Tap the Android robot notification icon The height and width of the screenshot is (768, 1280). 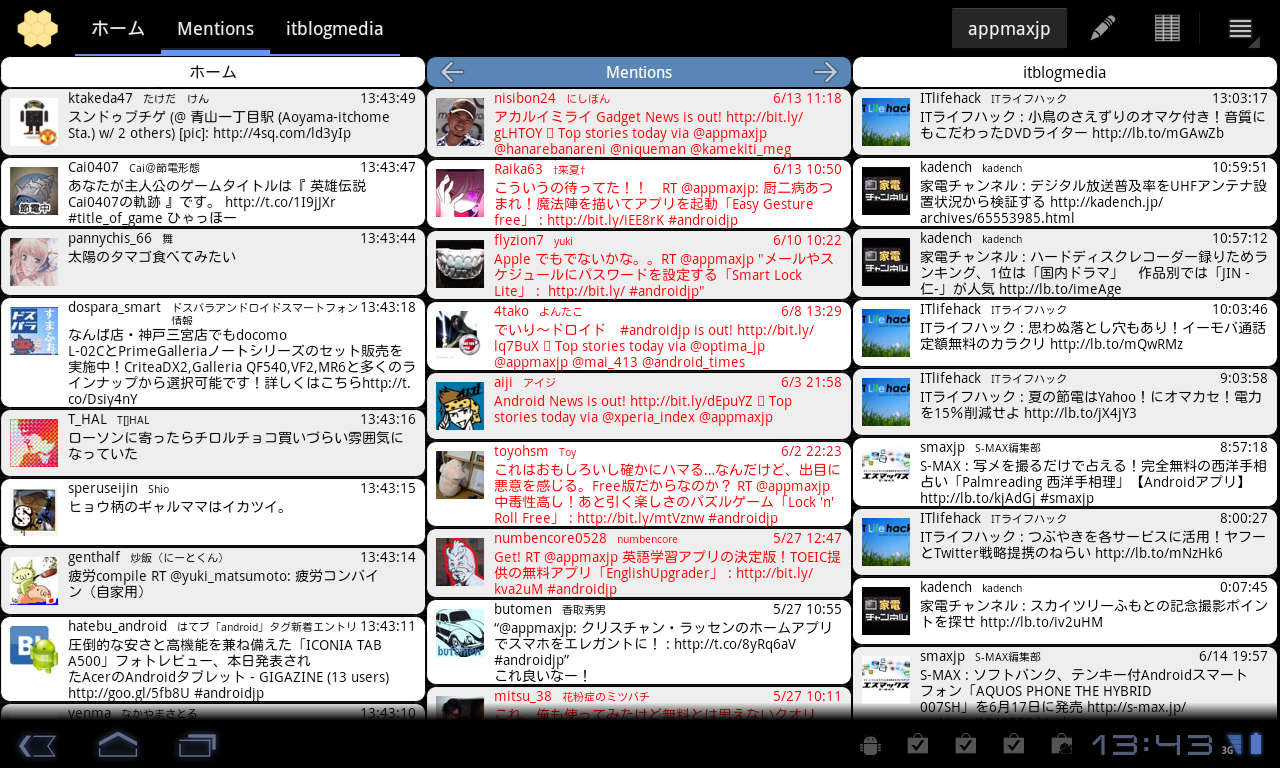pos(870,745)
